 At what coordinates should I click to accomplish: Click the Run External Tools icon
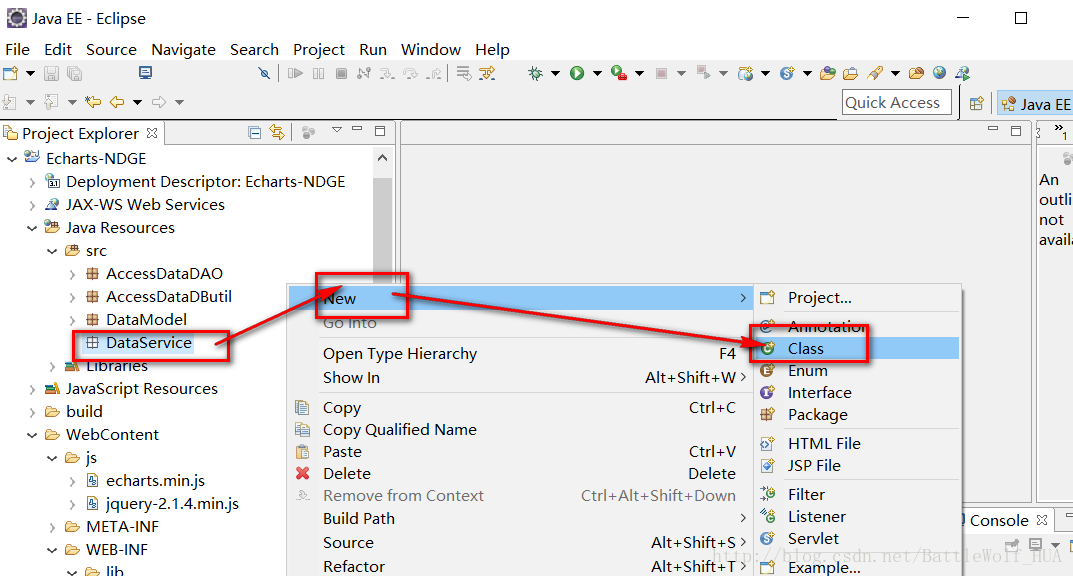pyautogui.click(x=619, y=73)
